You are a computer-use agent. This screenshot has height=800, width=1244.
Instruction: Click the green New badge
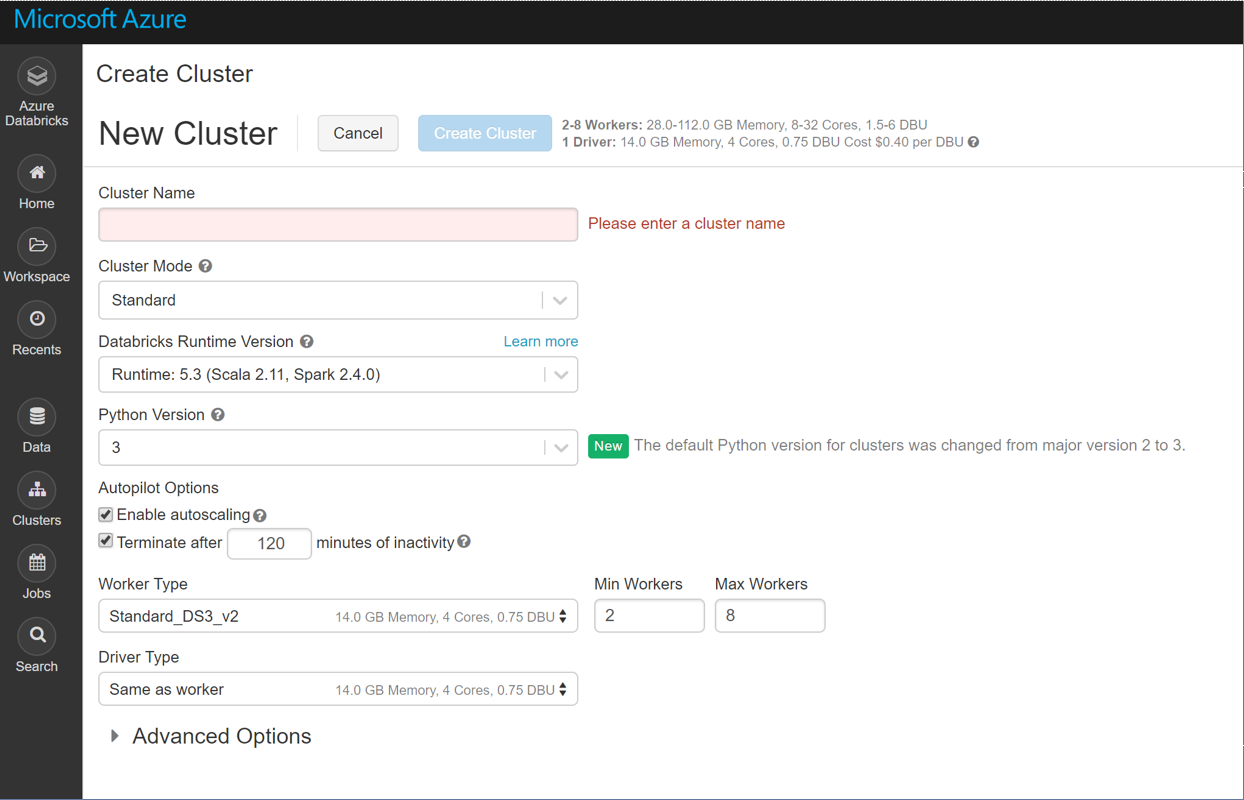(608, 446)
